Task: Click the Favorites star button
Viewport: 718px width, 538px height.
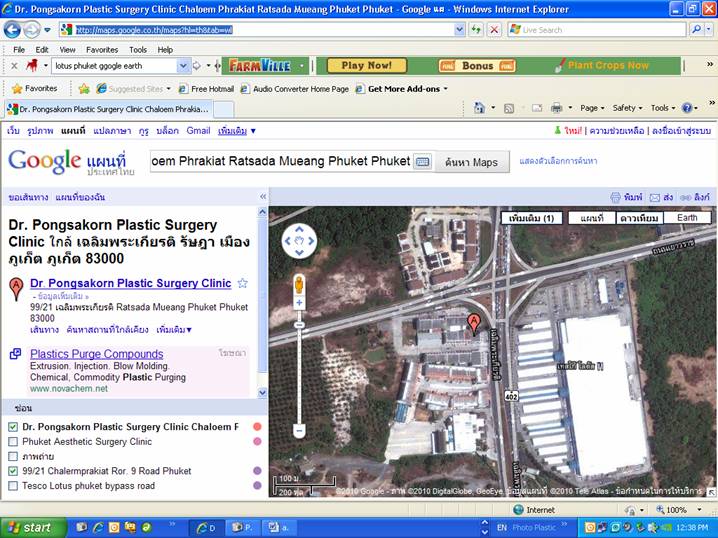Action: pyautogui.click(x=35, y=88)
